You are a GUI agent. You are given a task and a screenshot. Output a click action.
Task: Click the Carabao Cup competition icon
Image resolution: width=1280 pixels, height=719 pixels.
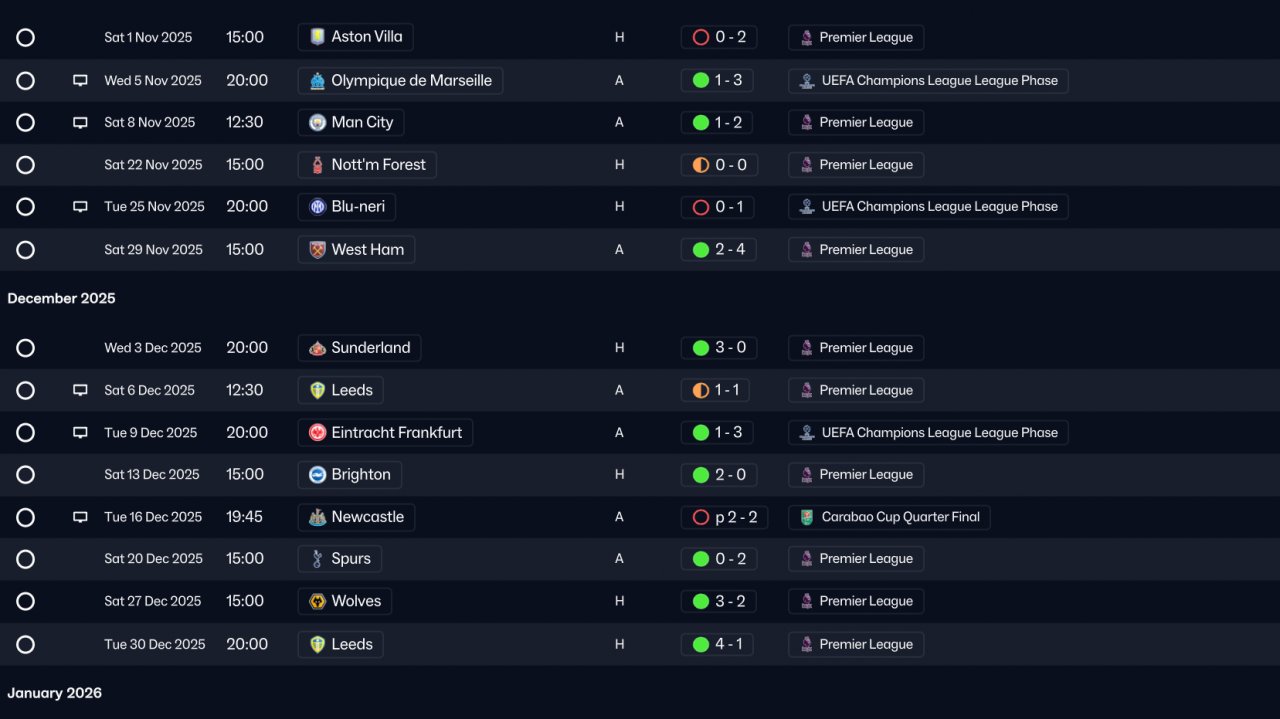(807, 517)
